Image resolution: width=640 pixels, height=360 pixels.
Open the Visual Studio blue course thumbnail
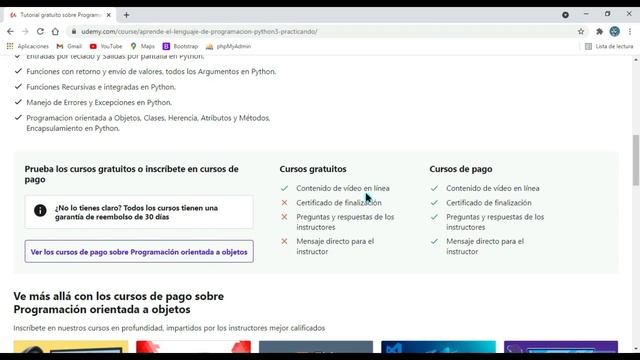(x=438, y=347)
